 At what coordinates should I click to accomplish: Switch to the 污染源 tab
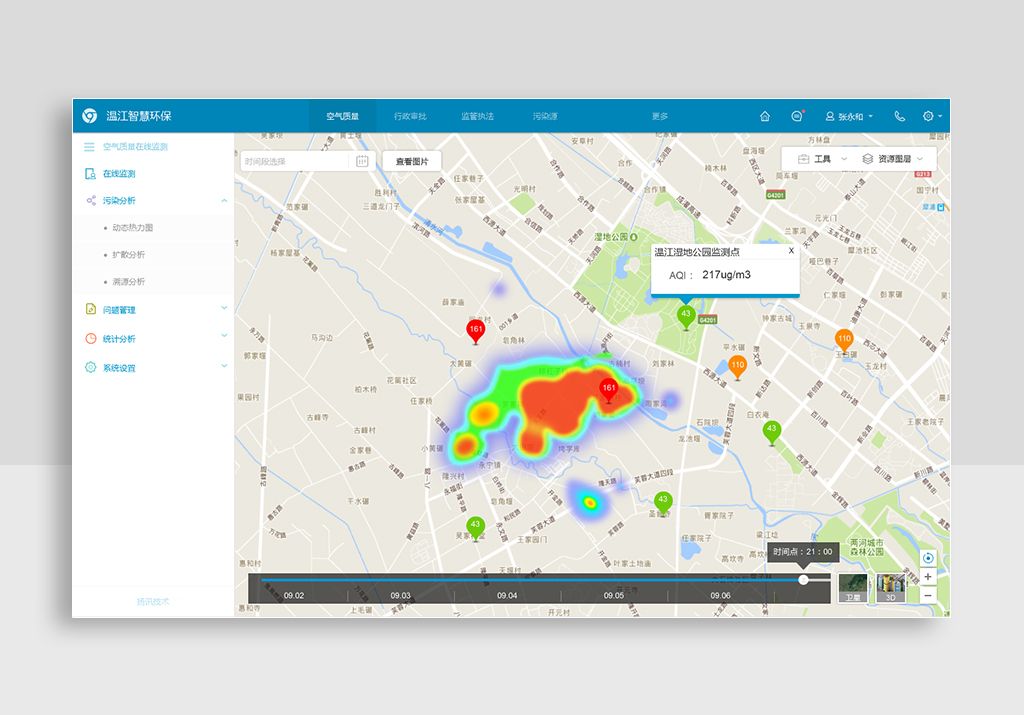point(545,116)
